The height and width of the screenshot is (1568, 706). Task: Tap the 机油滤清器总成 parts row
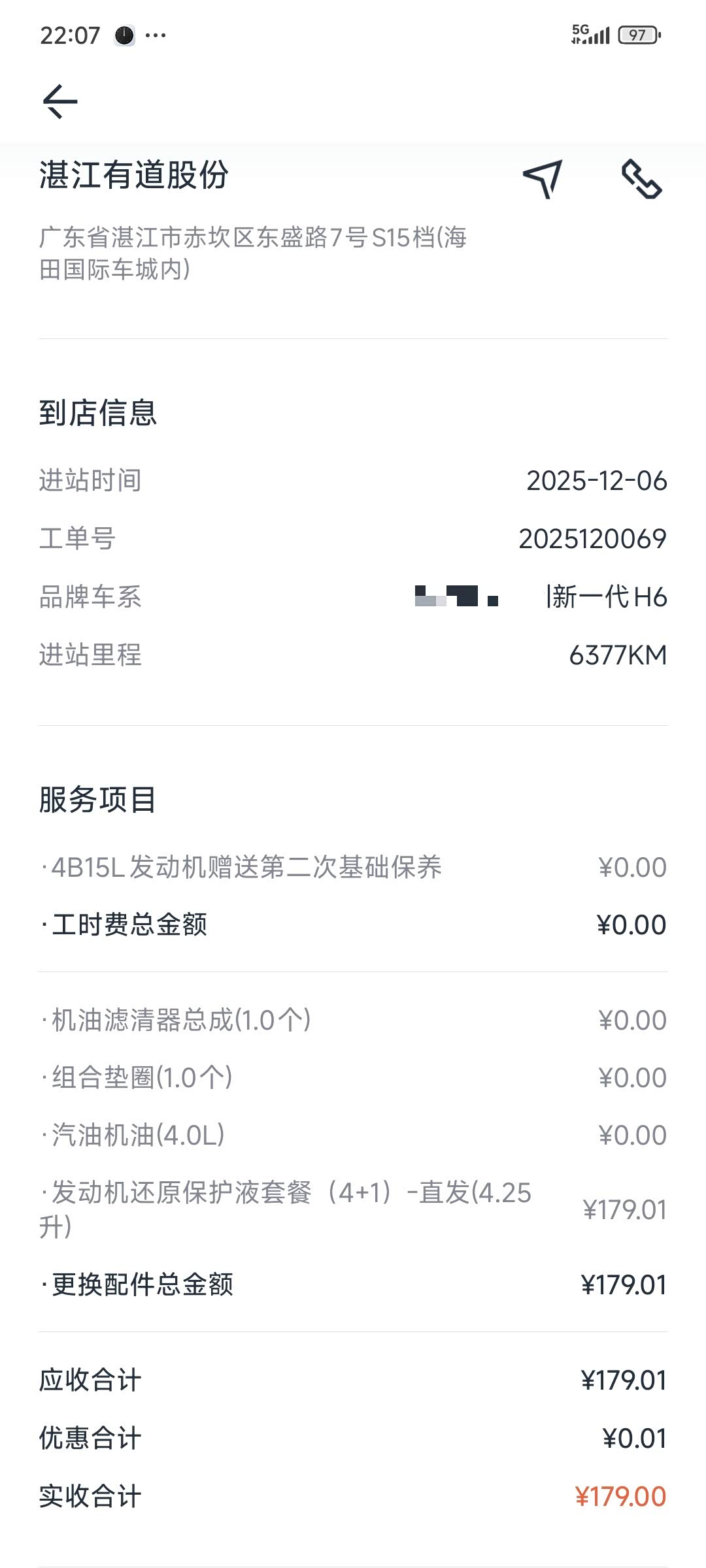(x=176, y=1021)
